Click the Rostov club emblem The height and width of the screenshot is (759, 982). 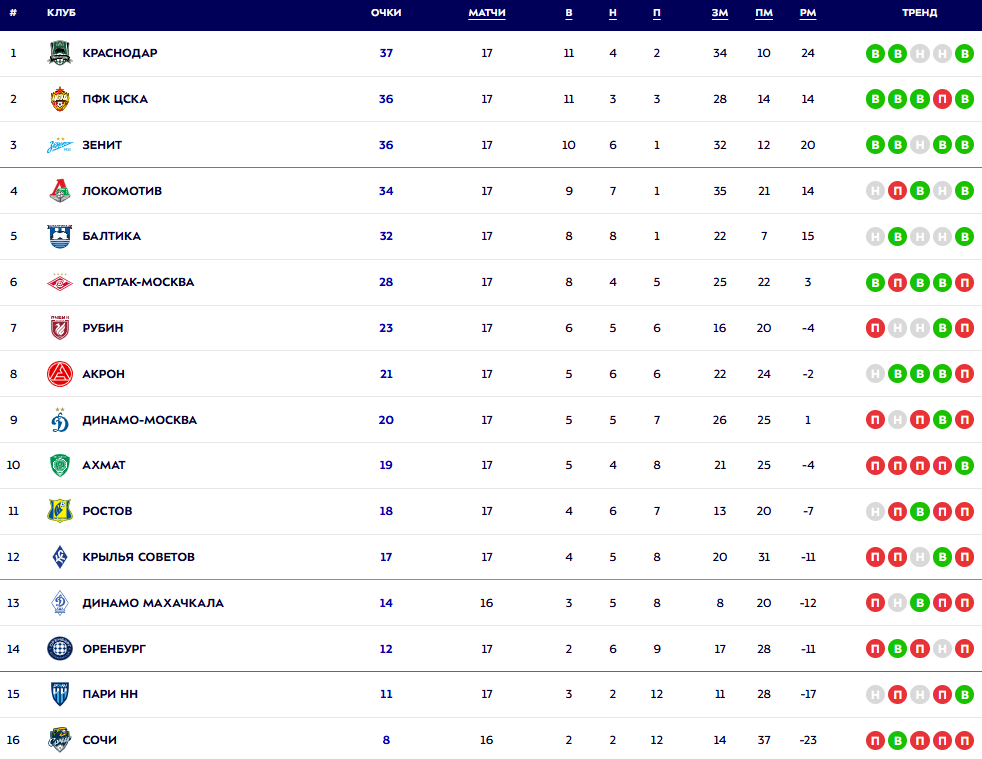(60, 511)
